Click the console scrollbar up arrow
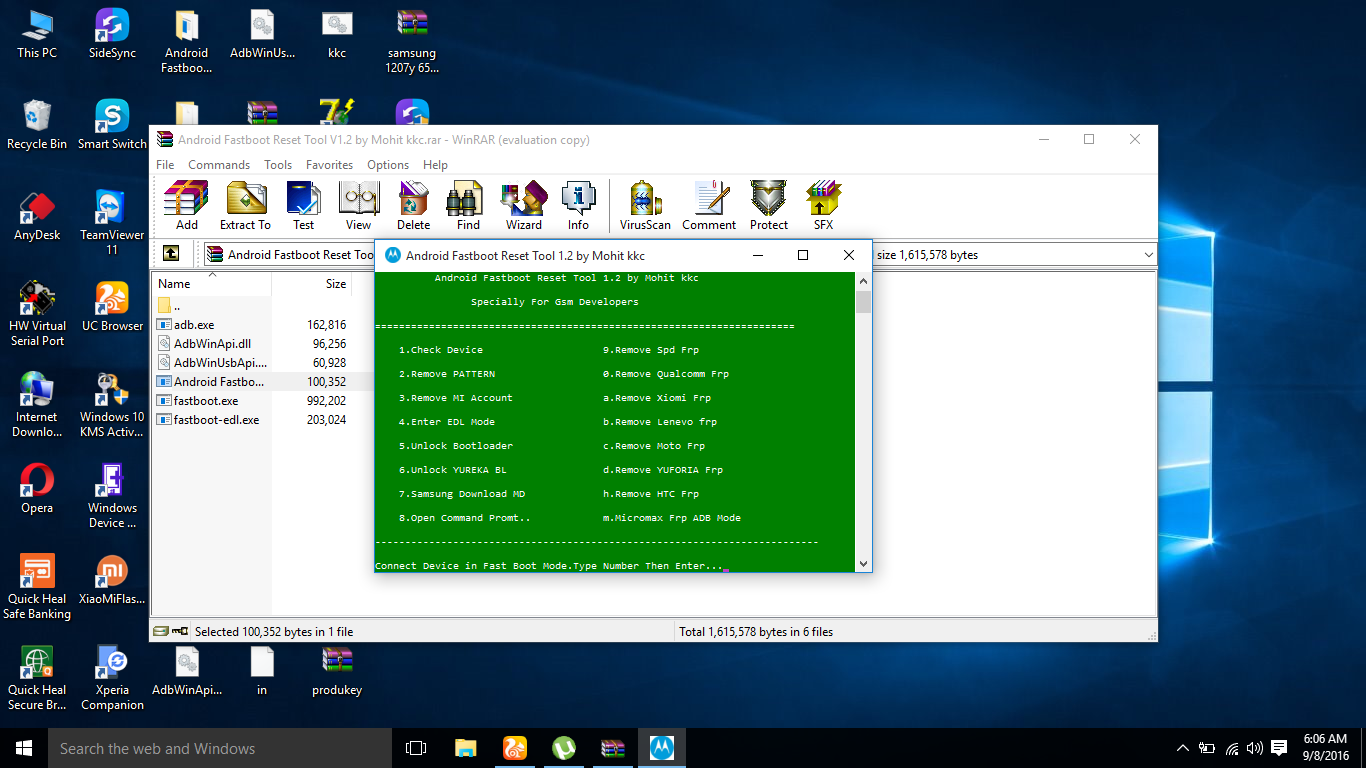The height and width of the screenshot is (768, 1366). [x=863, y=280]
